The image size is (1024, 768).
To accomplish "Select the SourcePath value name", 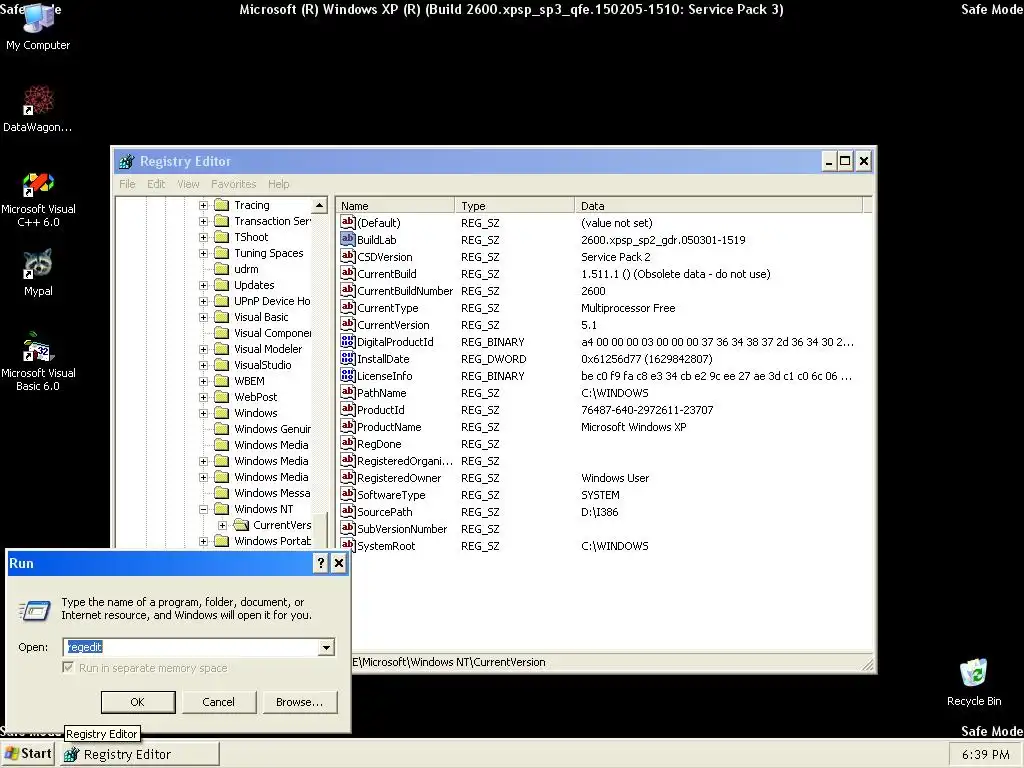I will click(385, 512).
